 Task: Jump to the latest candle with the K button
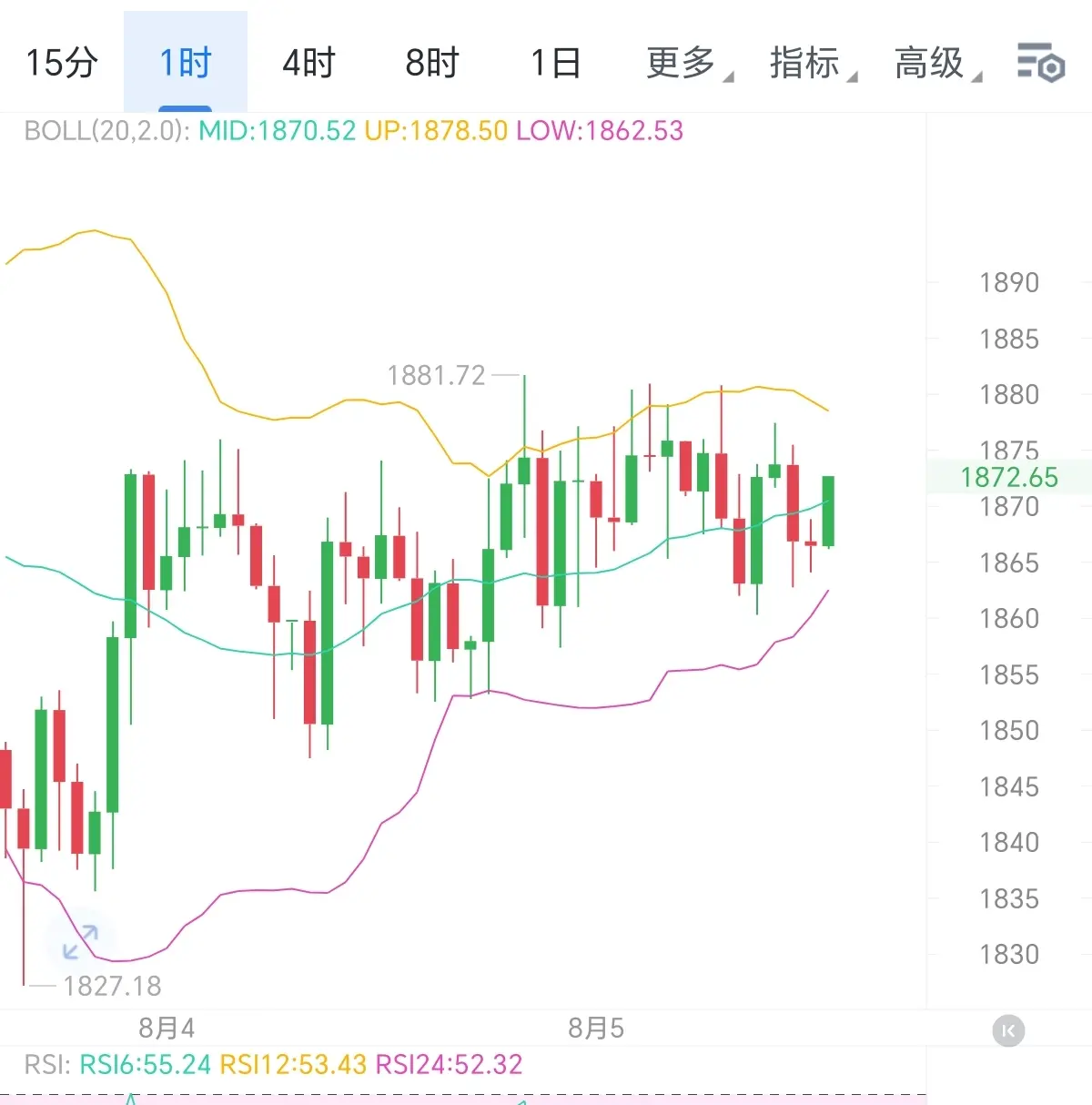point(1008,1030)
